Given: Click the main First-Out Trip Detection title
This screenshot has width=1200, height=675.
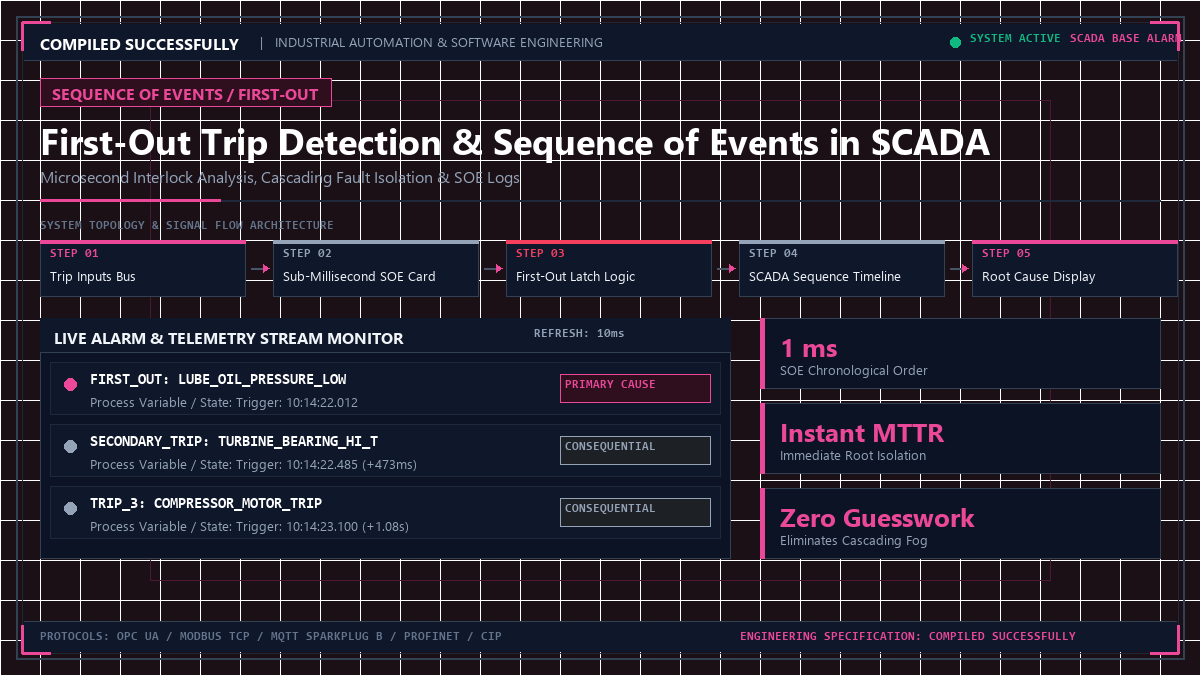Looking at the screenshot, I should click(x=515, y=143).
